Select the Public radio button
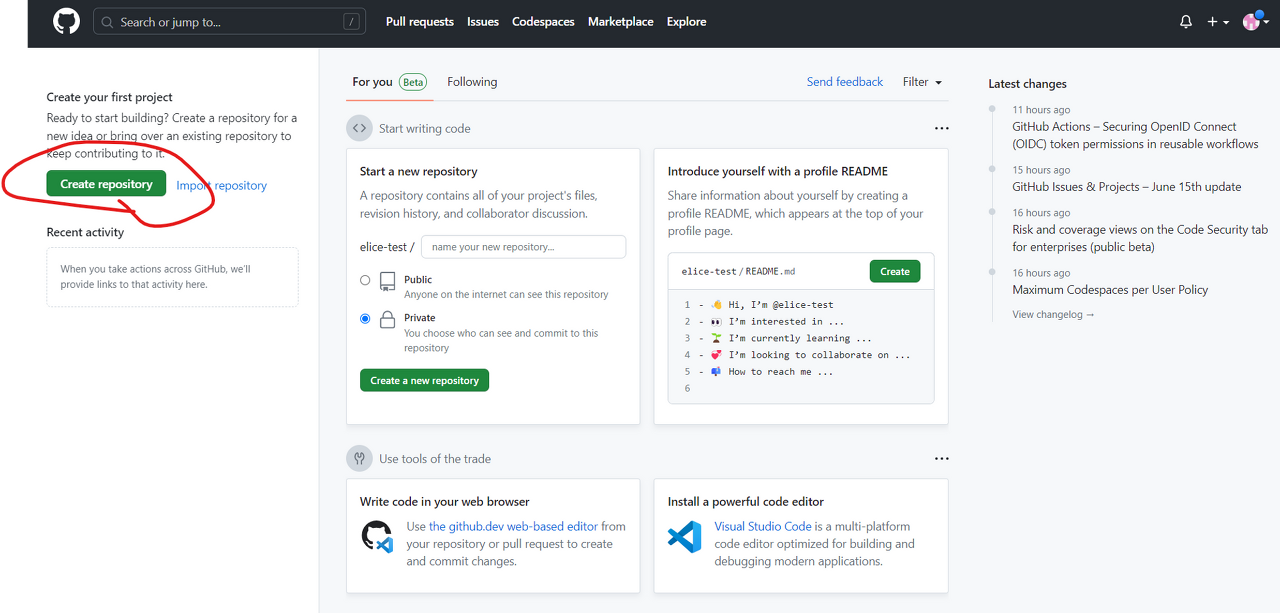The width and height of the screenshot is (1280, 613). click(x=365, y=280)
